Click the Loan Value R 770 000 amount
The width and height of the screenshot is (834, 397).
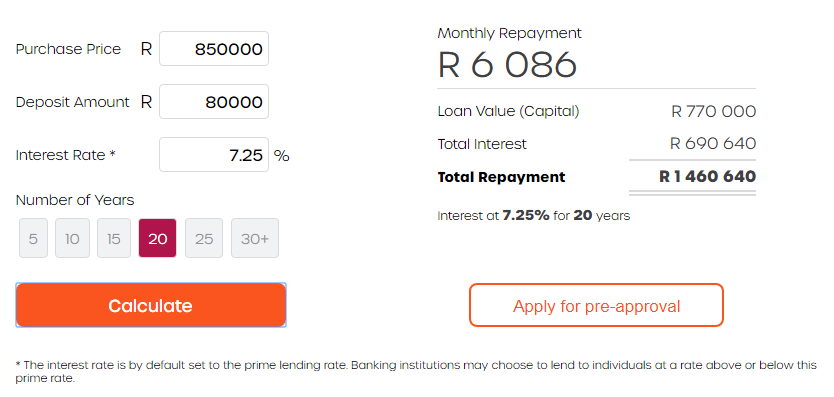713,111
